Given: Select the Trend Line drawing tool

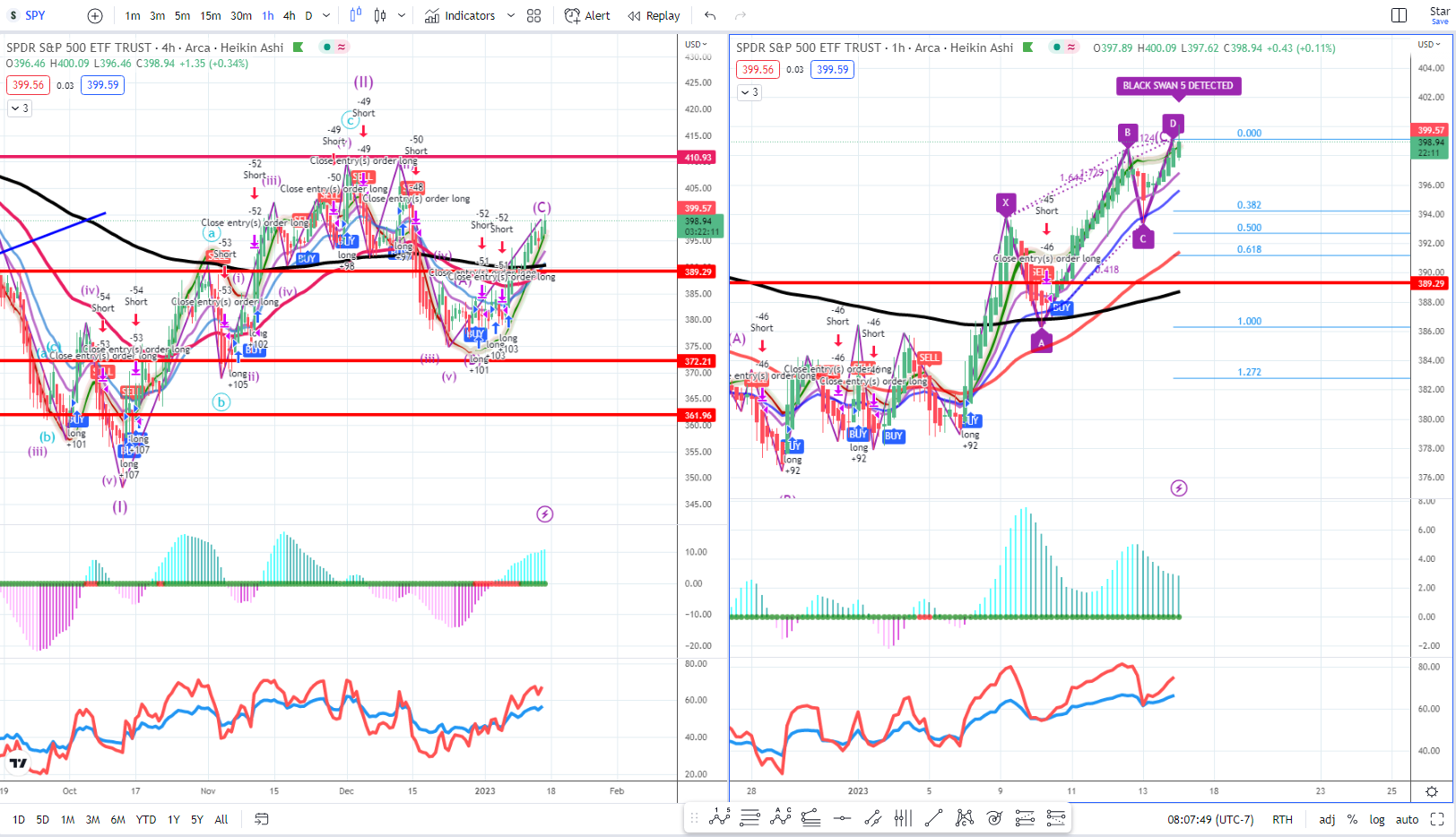Looking at the screenshot, I should coord(933,818).
